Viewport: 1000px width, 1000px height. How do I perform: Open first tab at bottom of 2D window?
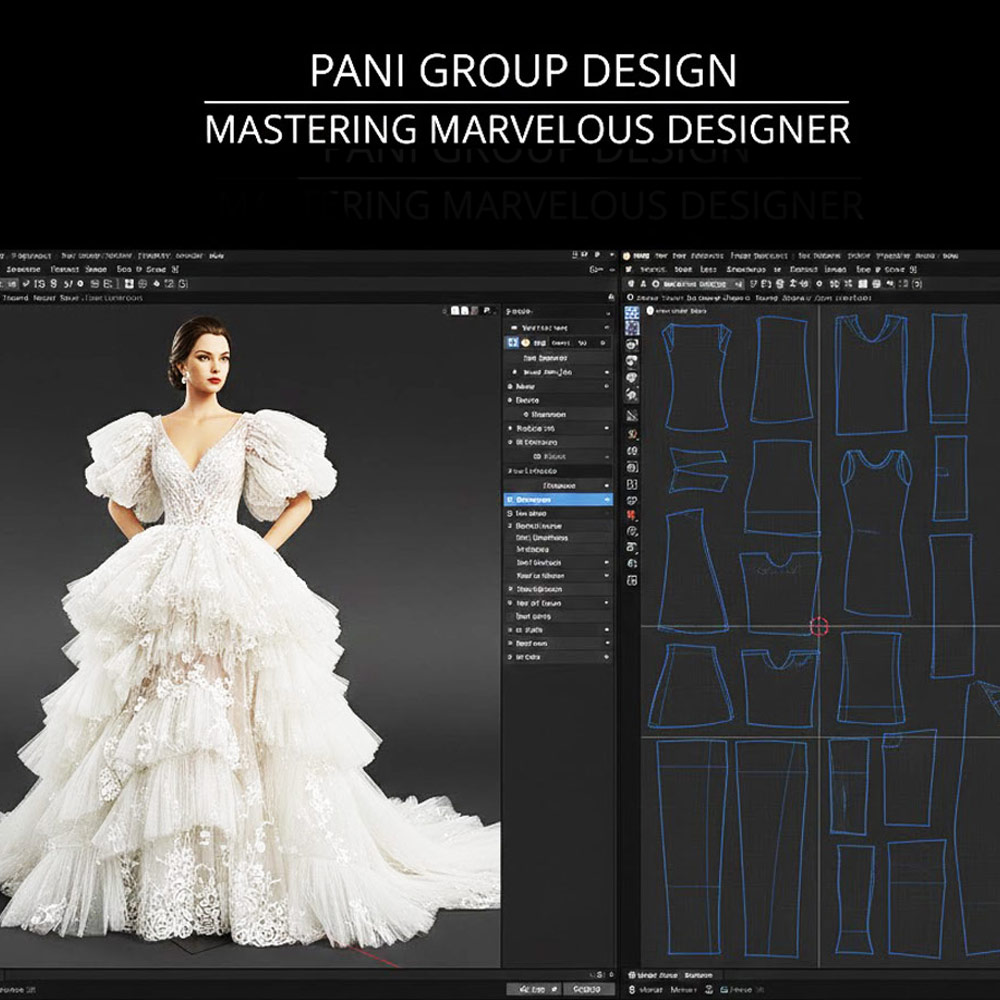653,975
